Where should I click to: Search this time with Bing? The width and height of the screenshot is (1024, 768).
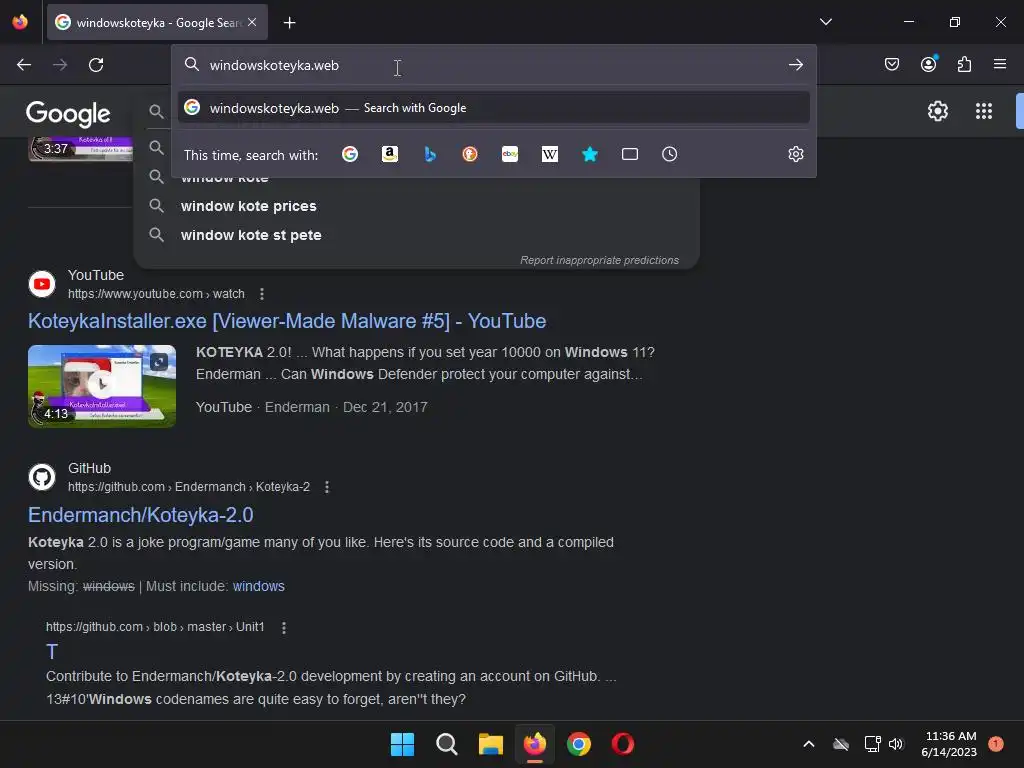pos(430,154)
